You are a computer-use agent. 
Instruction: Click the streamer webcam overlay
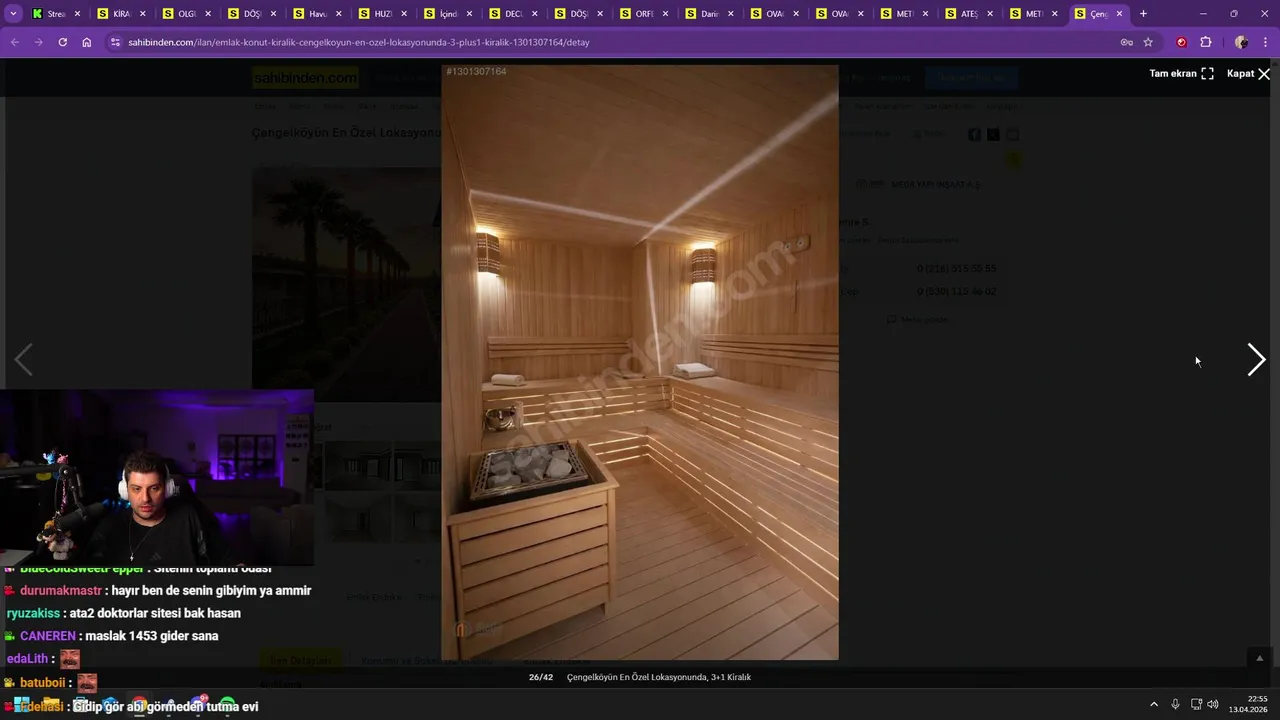157,478
